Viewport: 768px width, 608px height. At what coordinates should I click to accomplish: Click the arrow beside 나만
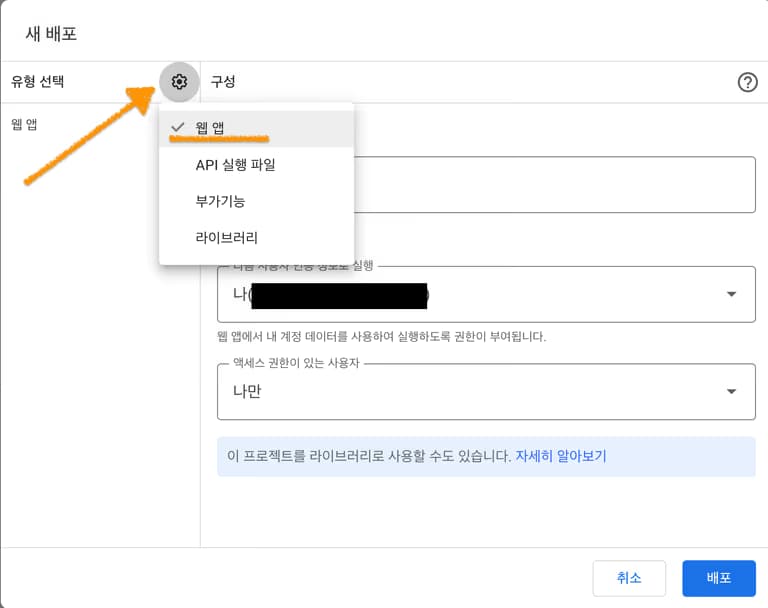731,391
